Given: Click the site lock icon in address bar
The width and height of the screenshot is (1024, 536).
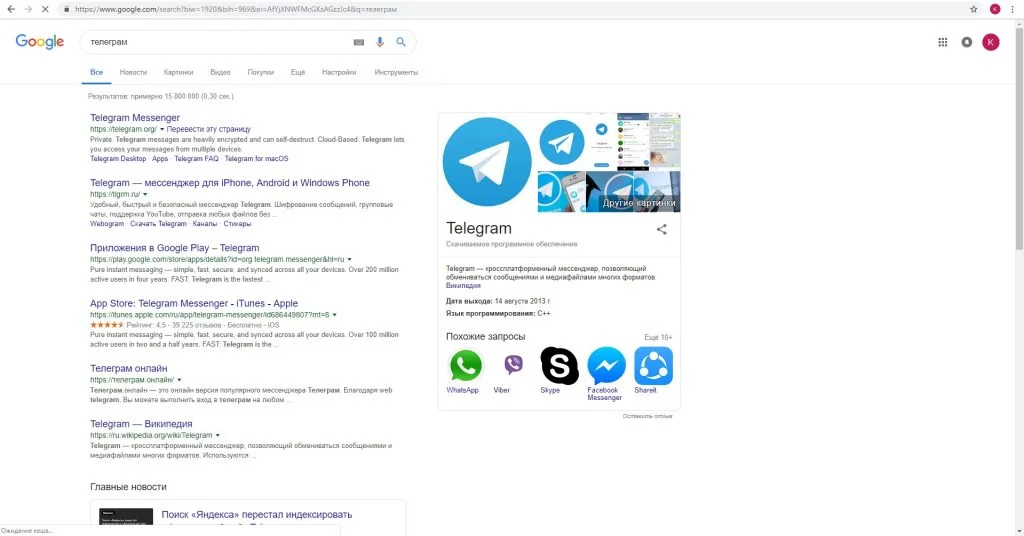Looking at the screenshot, I should [x=66, y=9].
